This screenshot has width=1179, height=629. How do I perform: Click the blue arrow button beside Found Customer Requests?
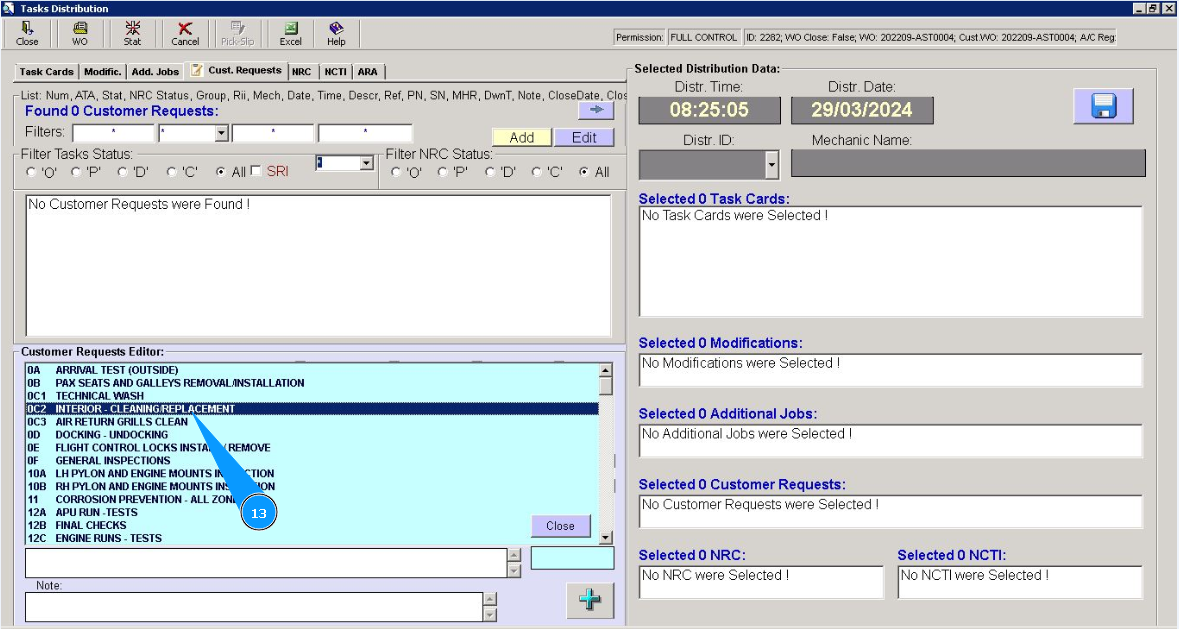[x=596, y=110]
